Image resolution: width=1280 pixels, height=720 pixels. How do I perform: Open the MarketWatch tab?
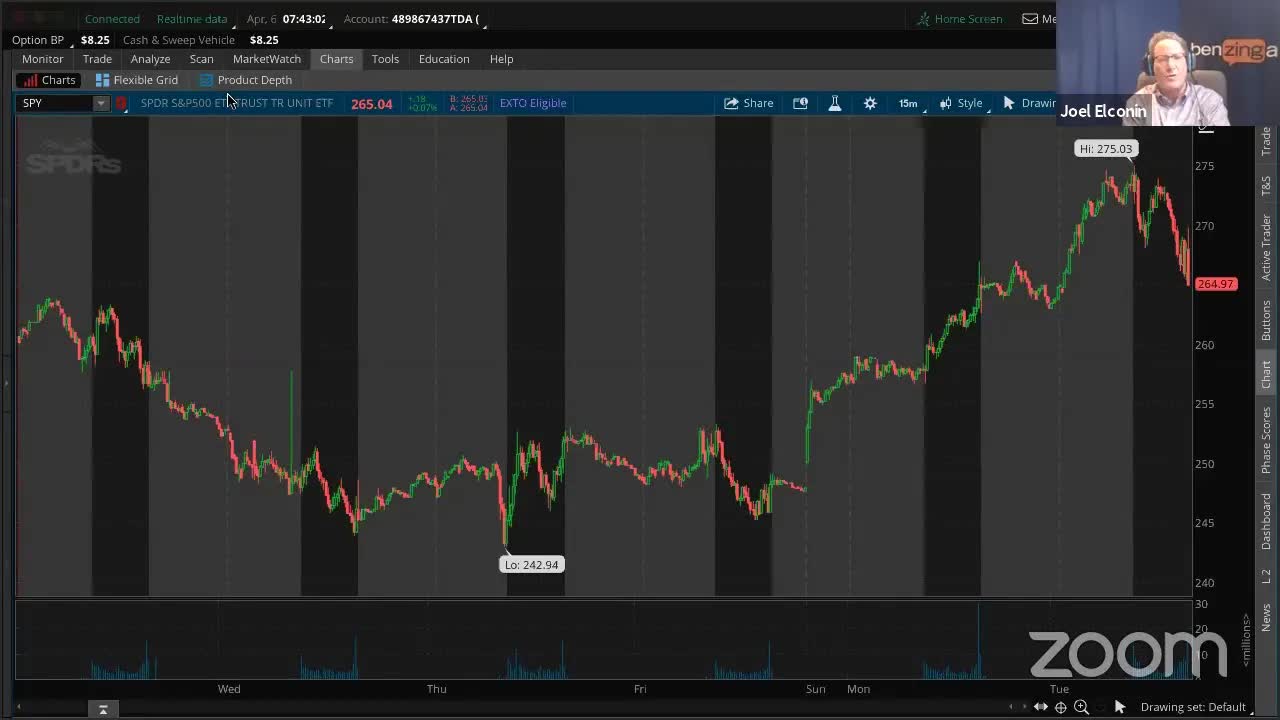click(266, 59)
